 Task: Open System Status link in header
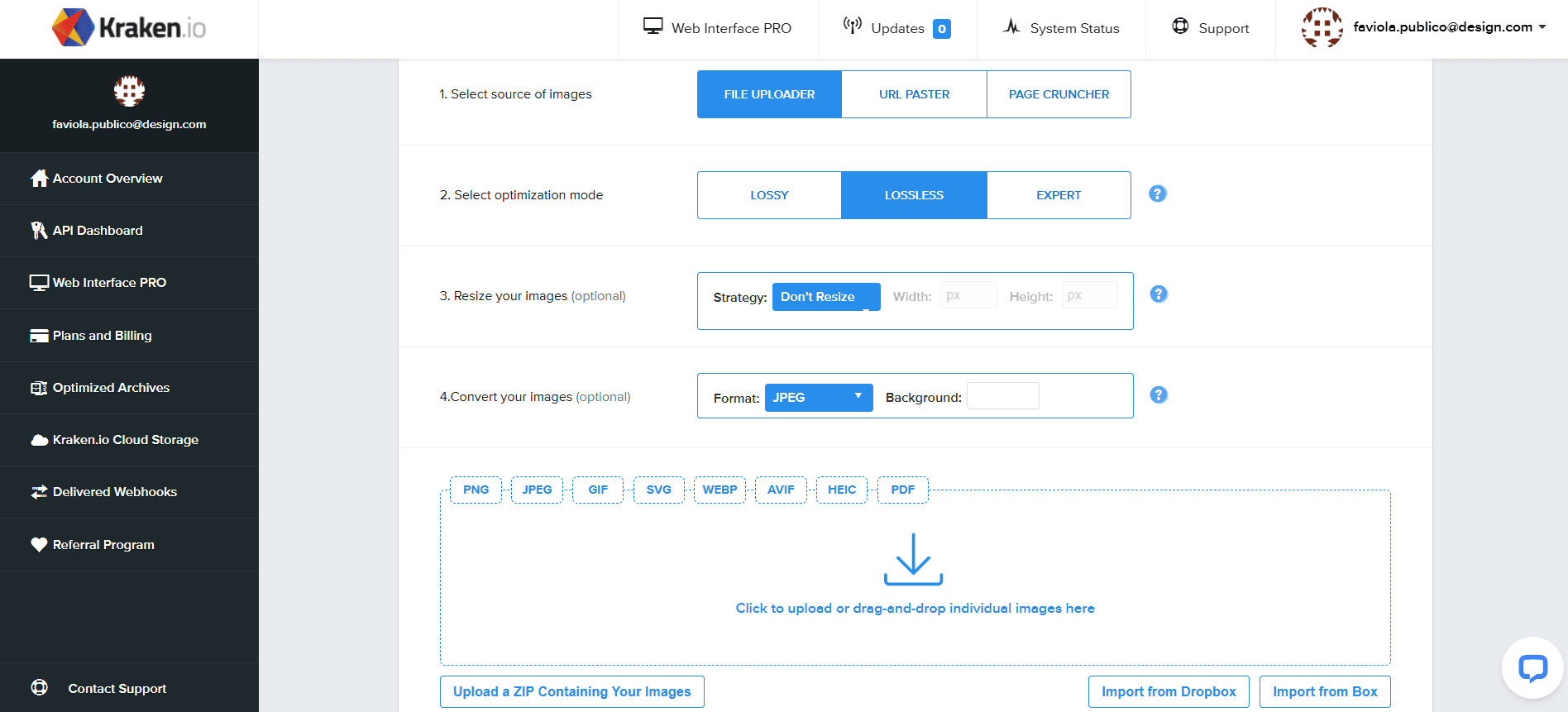1061,28
